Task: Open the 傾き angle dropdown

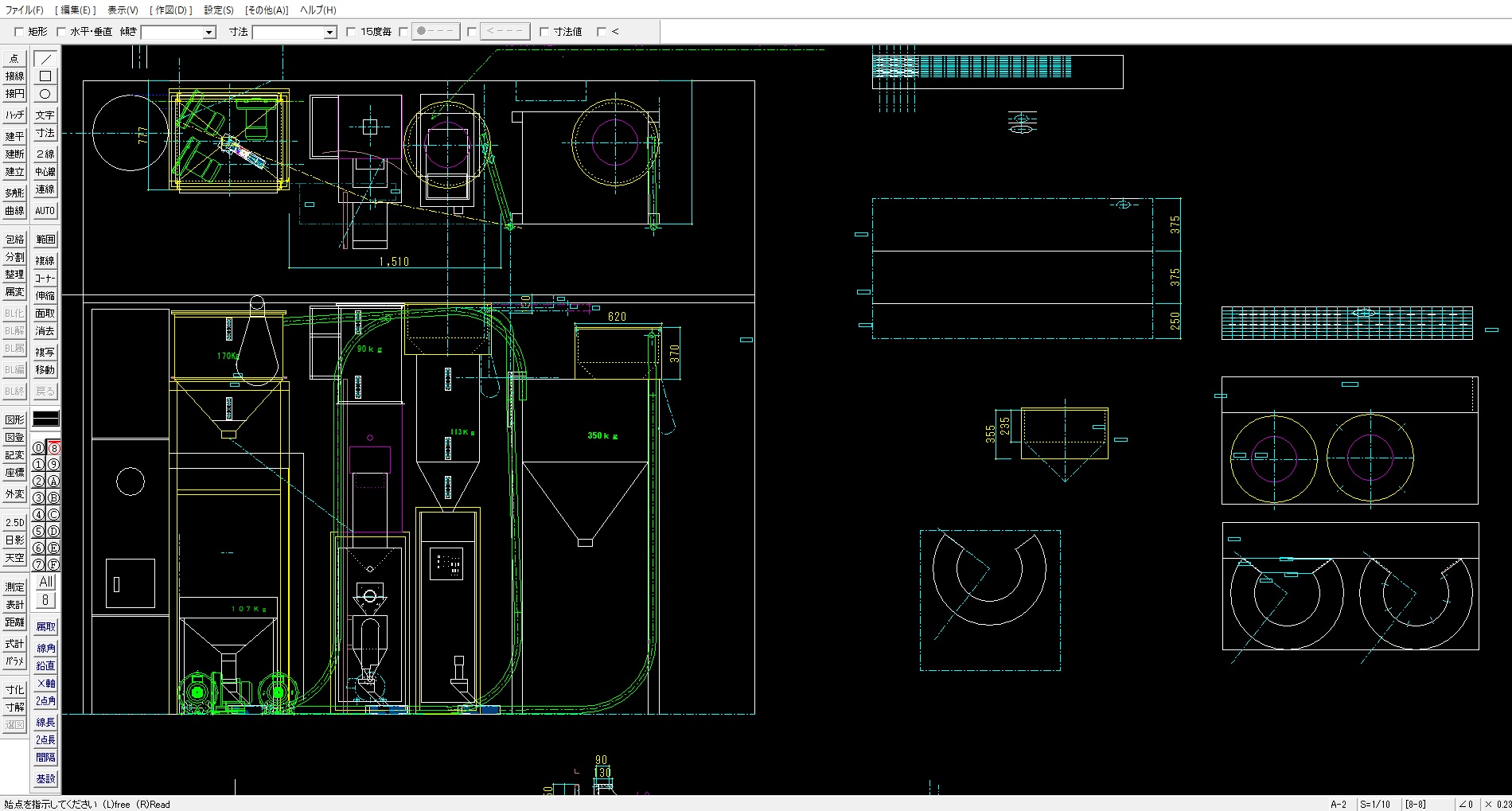Action: [x=209, y=33]
